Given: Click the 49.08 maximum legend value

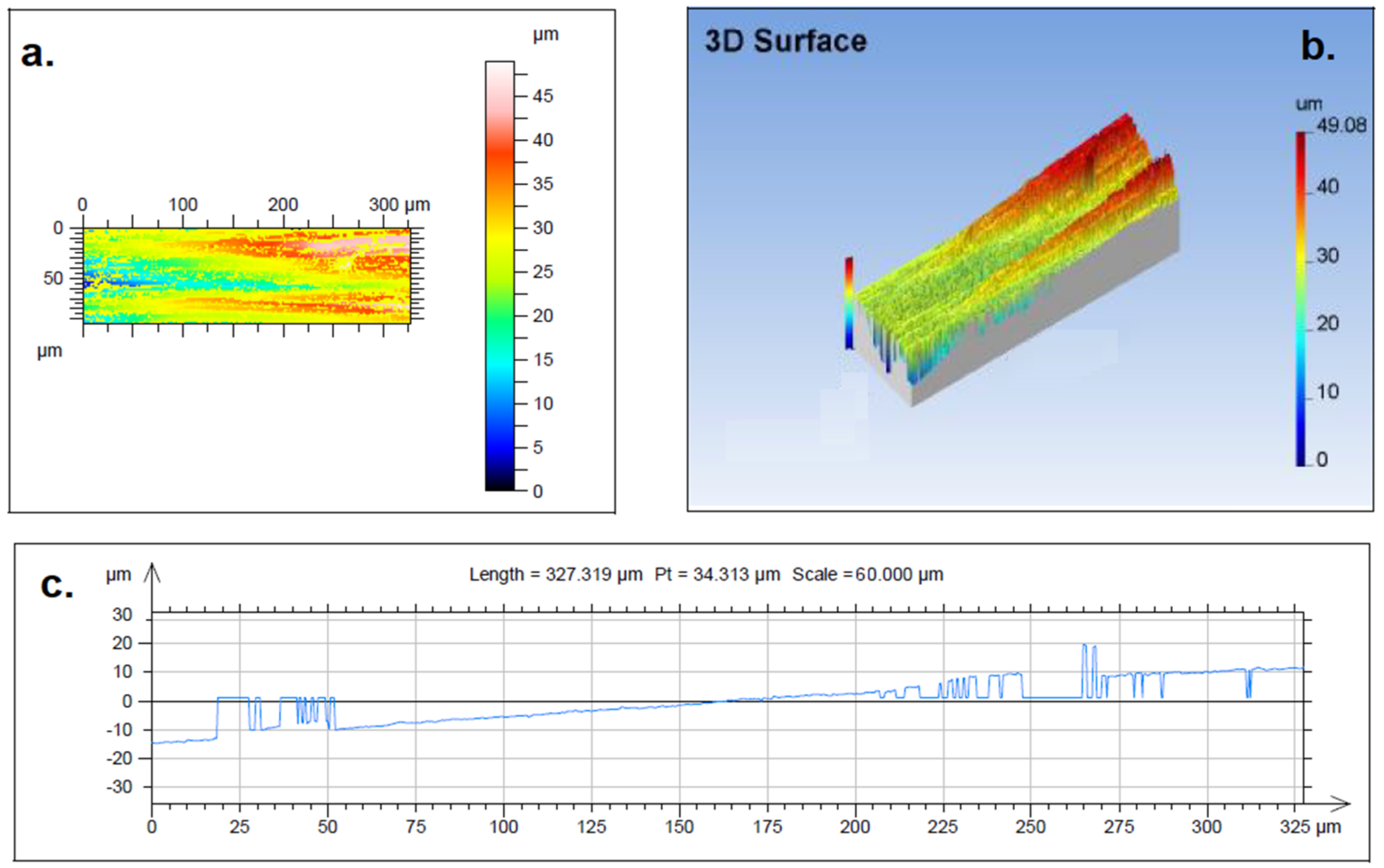Looking at the screenshot, I should tap(1341, 125).
